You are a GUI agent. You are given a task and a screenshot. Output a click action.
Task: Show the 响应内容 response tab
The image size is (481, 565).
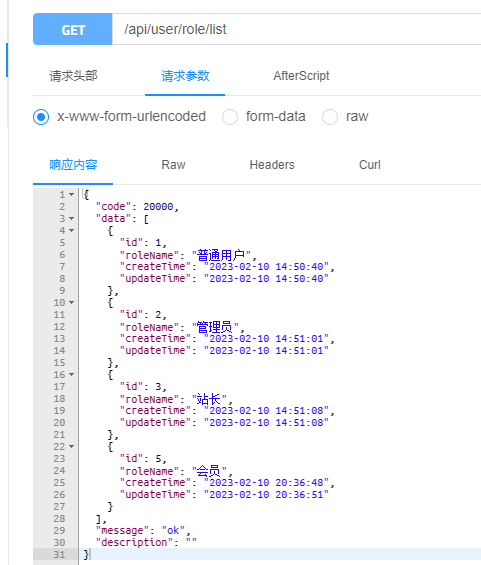74,165
